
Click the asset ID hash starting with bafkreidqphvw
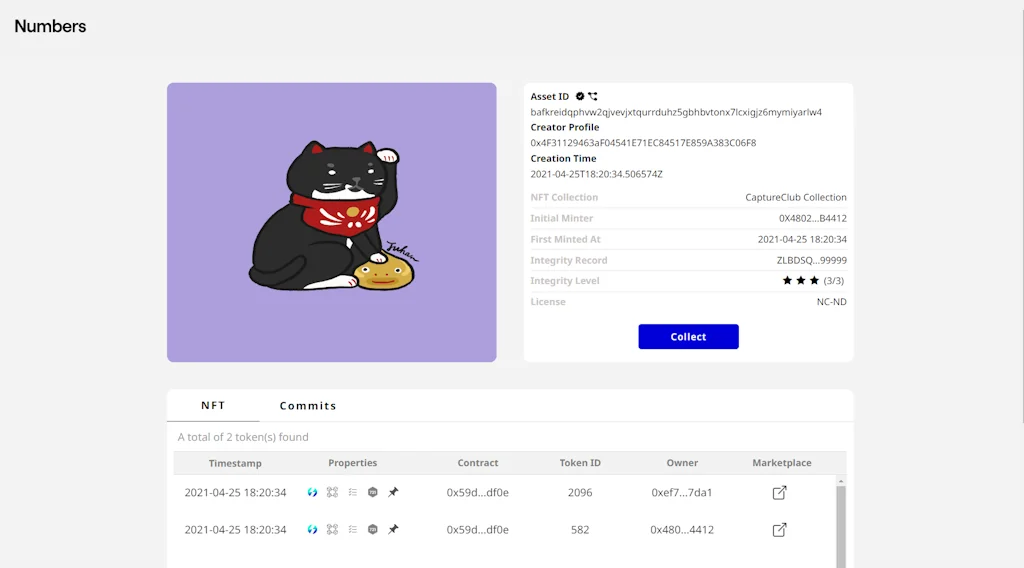676,112
